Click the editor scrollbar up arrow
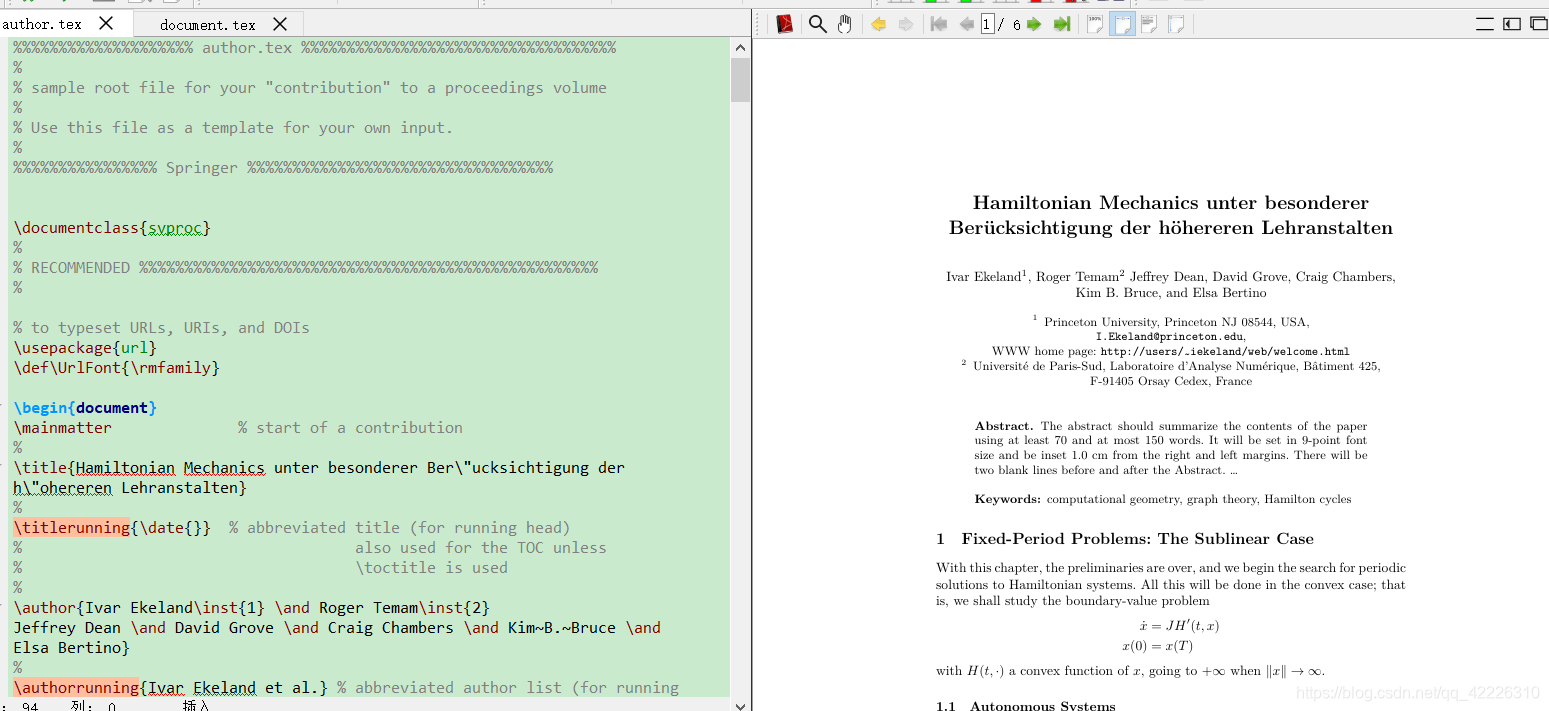Viewport: 1549px width, 711px height. pyautogui.click(x=740, y=47)
